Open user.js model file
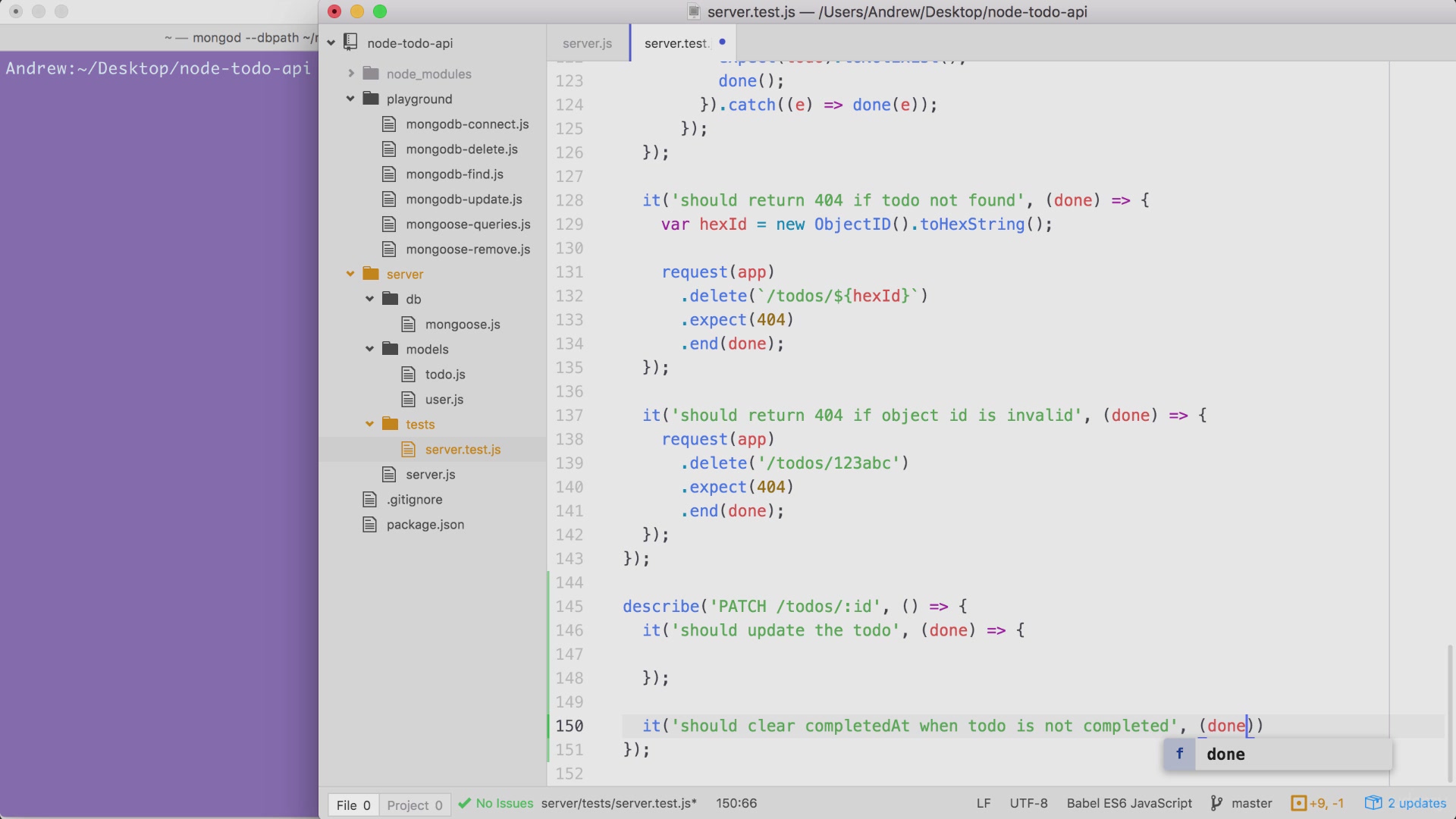The height and width of the screenshot is (819, 1456). [x=444, y=399]
